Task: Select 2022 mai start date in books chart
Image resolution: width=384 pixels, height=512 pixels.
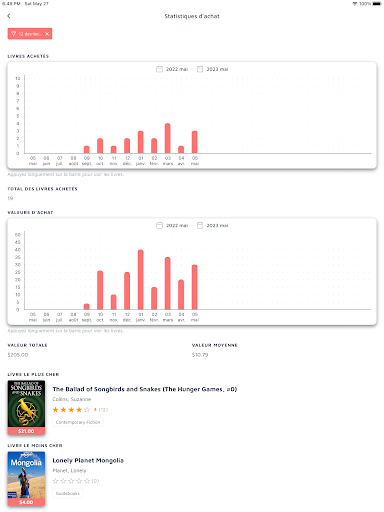Action: (x=177, y=69)
